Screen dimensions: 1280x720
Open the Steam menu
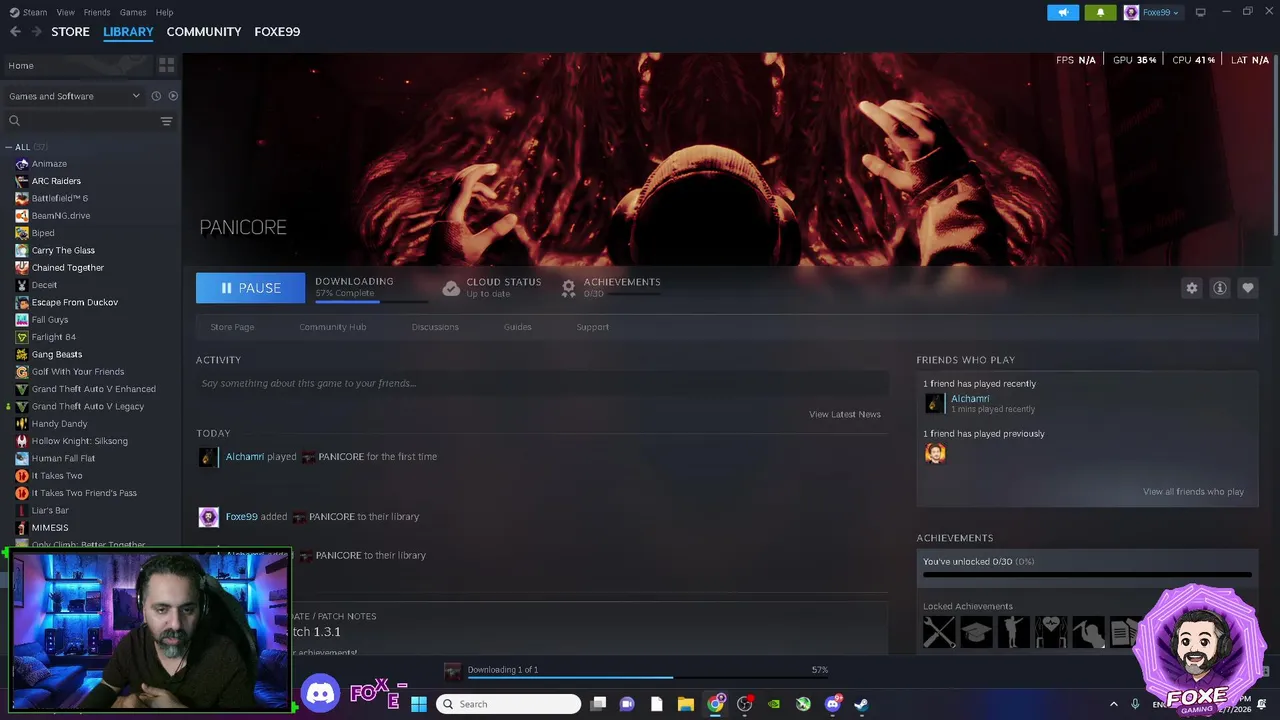pyautogui.click(x=28, y=12)
